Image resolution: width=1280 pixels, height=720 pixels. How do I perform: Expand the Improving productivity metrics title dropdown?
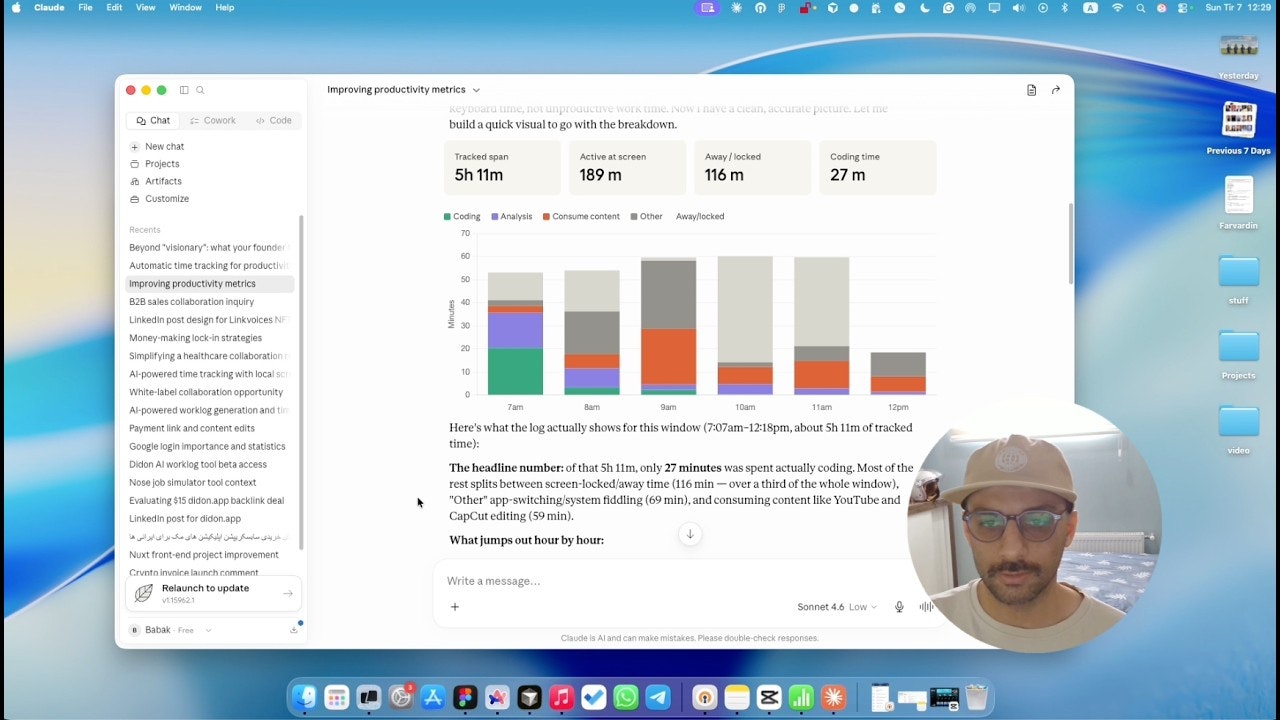[x=476, y=90]
